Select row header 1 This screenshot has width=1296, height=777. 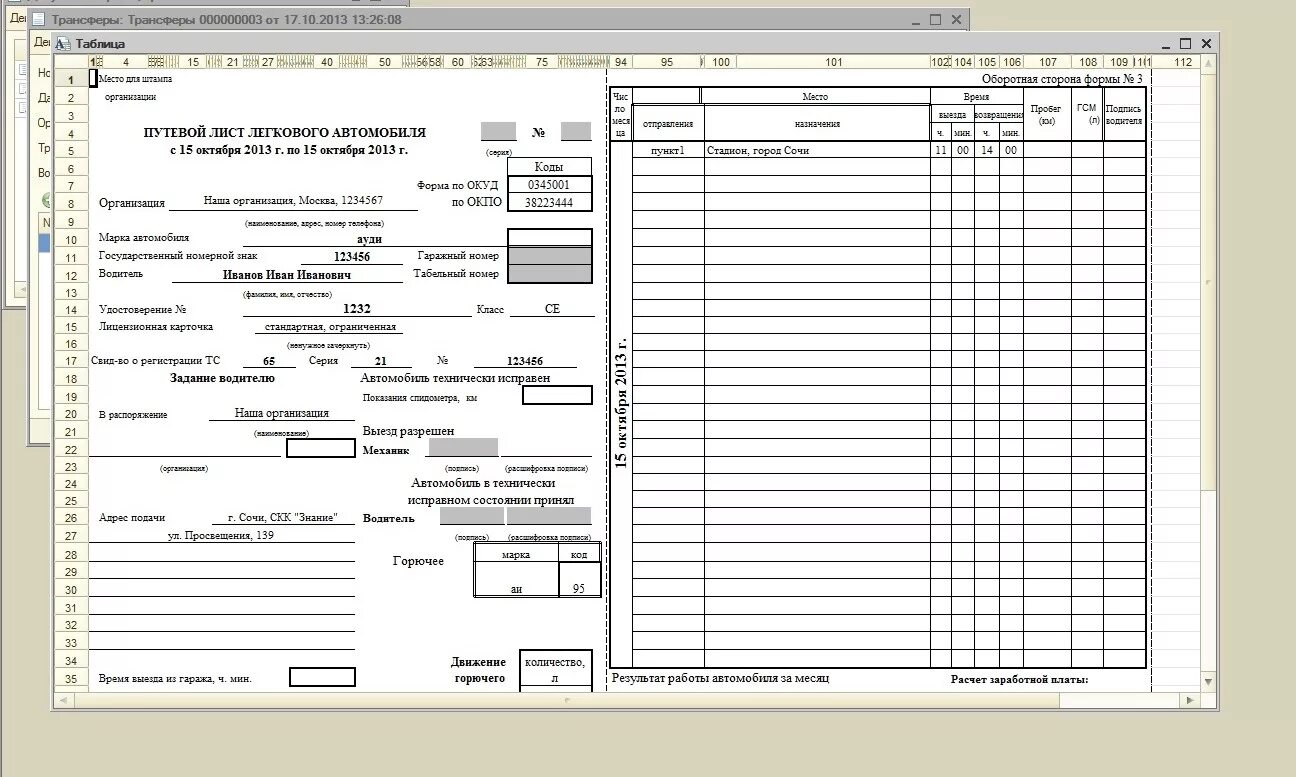(x=71, y=79)
